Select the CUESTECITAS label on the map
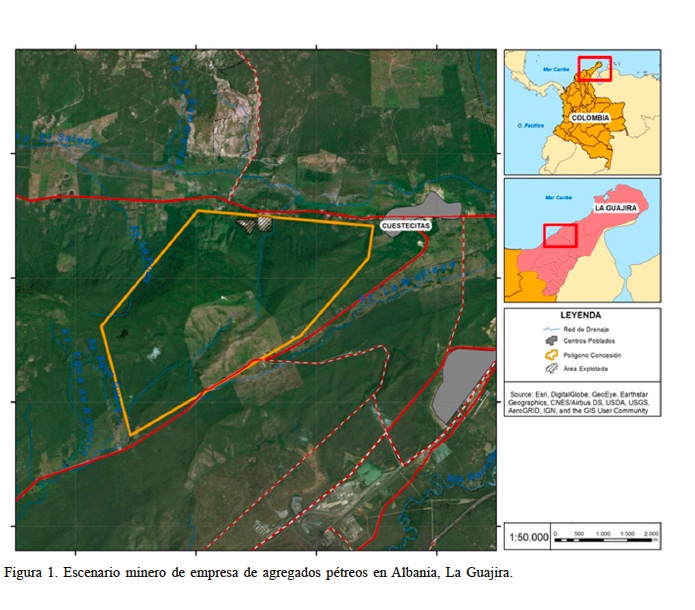Screen dimensions: 695x610 tap(405, 226)
